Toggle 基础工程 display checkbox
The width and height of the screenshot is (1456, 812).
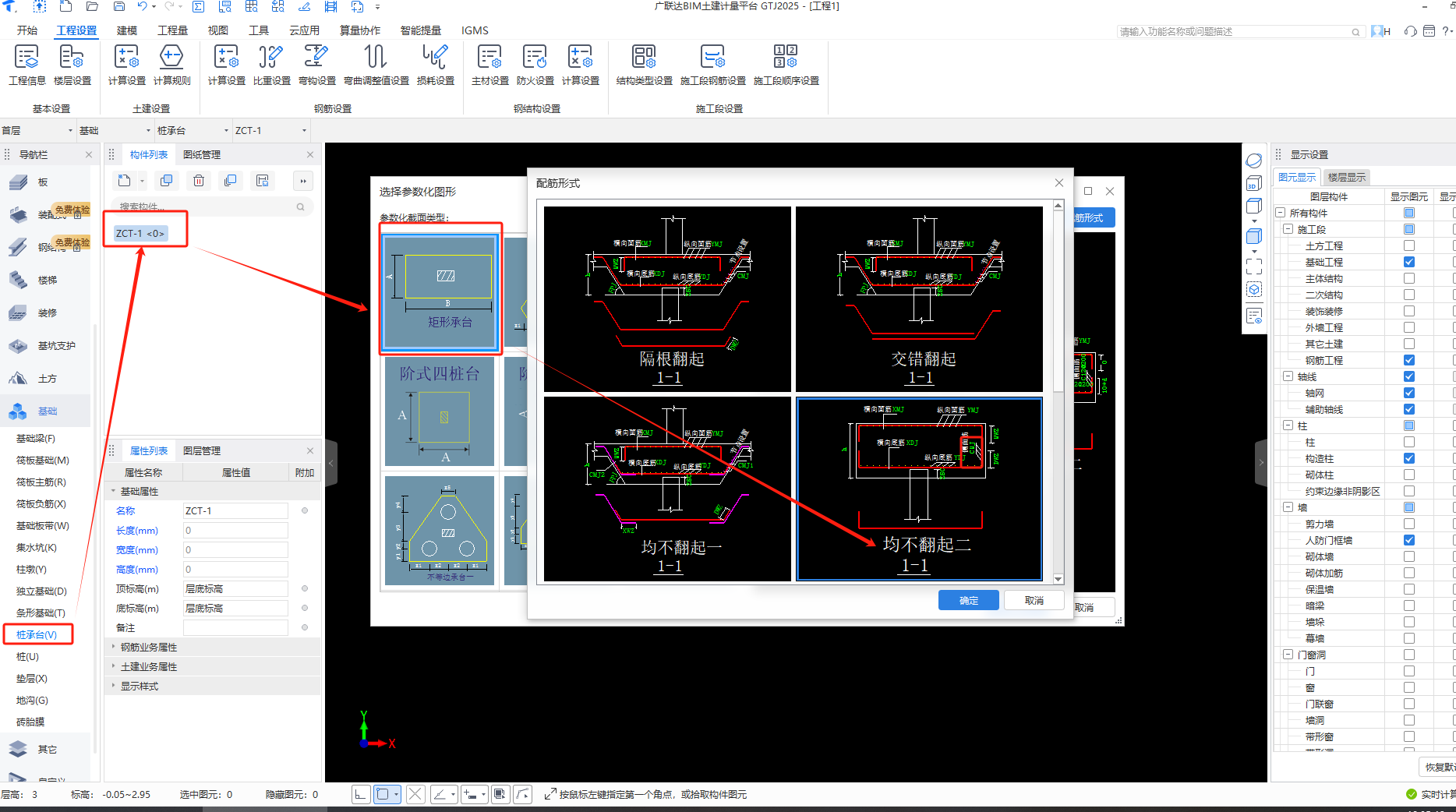click(x=1409, y=262)
